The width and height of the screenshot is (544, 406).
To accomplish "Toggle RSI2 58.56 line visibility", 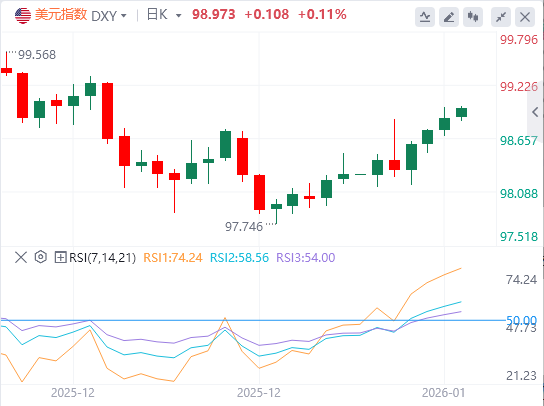I will click(239, 258).
